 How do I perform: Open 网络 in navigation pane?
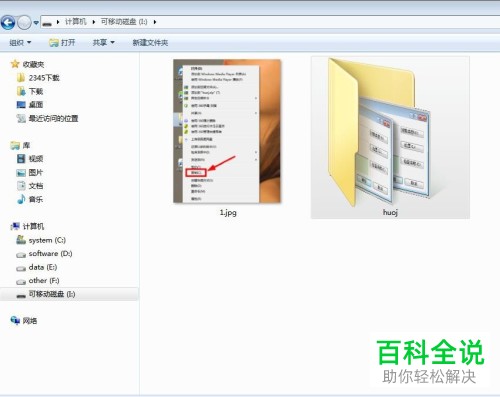(x=30, y=321)
